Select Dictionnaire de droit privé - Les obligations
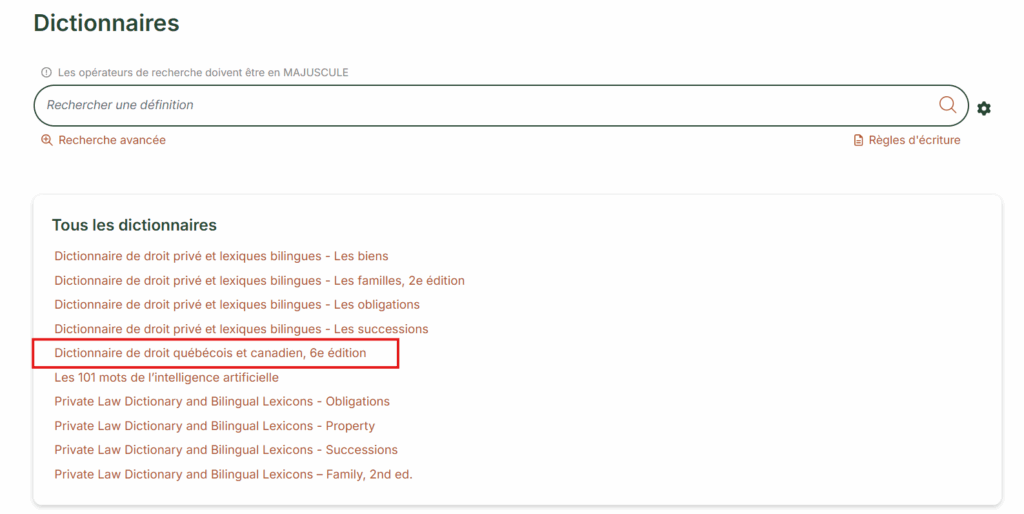The width and height of the screenshot is (1024, 514). click(x=237, y=305)
